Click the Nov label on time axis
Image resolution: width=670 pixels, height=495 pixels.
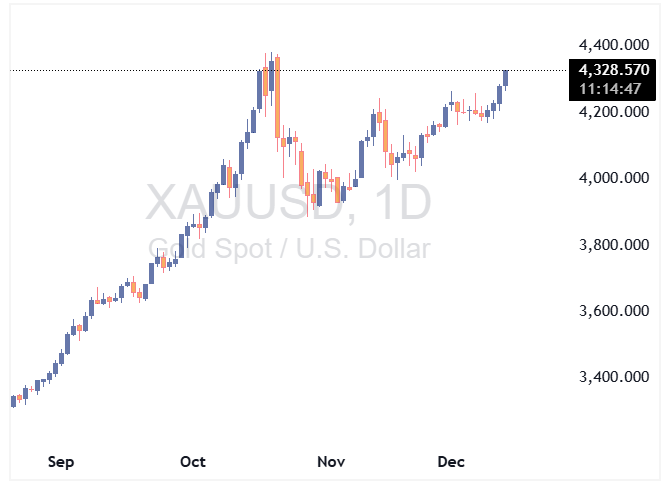click(330, 462)
